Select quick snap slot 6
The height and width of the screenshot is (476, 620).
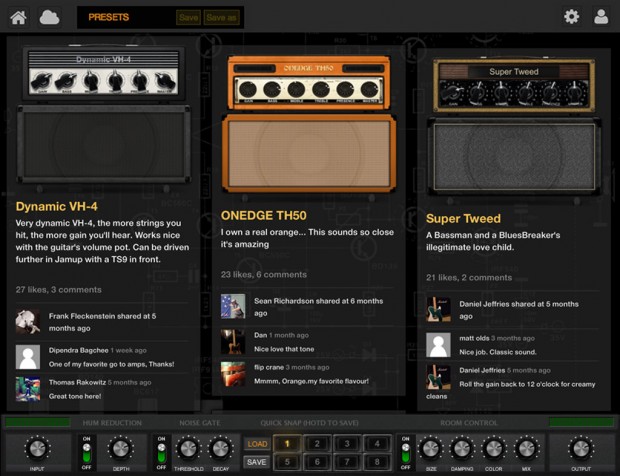317,462
